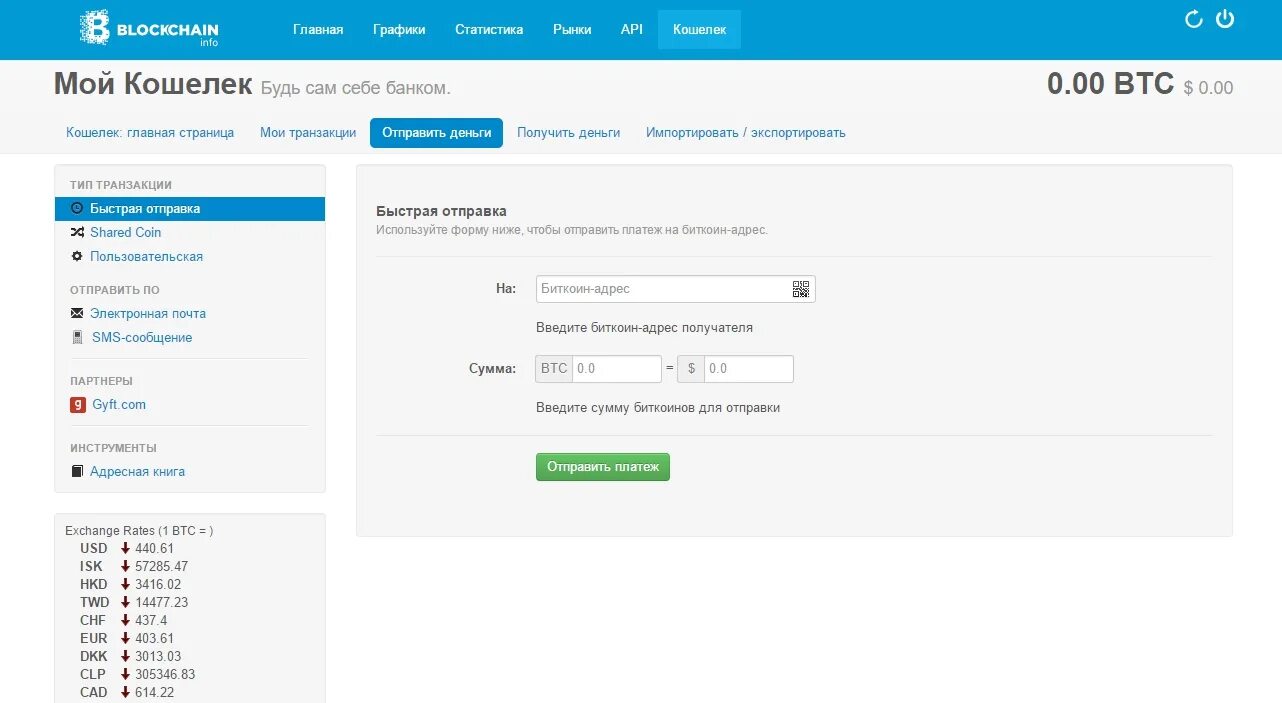Image resolution: width=1282 pixels, height=703 pixels.
Task: Open Импортировать / экспортировать tab
Action: [x=745, y=132]
